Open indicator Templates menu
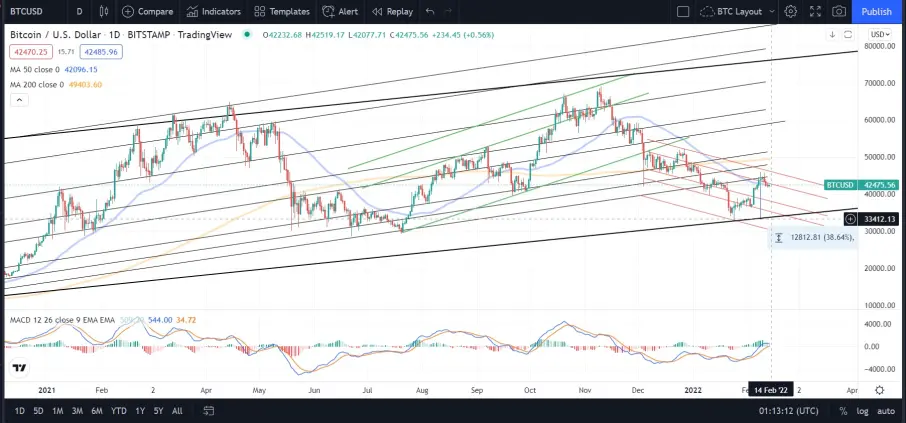The height and width of the screenshot is (423, 906). (x=282, y=12)
